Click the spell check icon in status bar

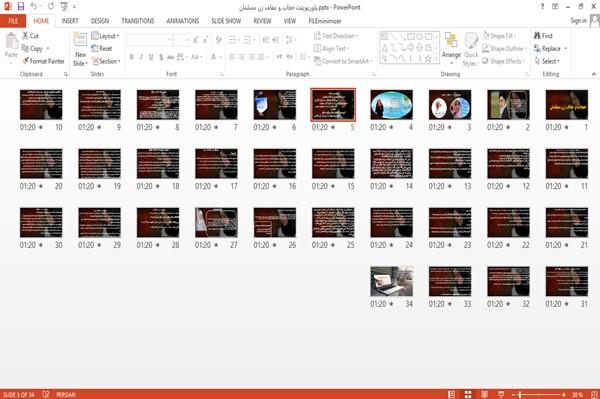click(x=46, y=394)
